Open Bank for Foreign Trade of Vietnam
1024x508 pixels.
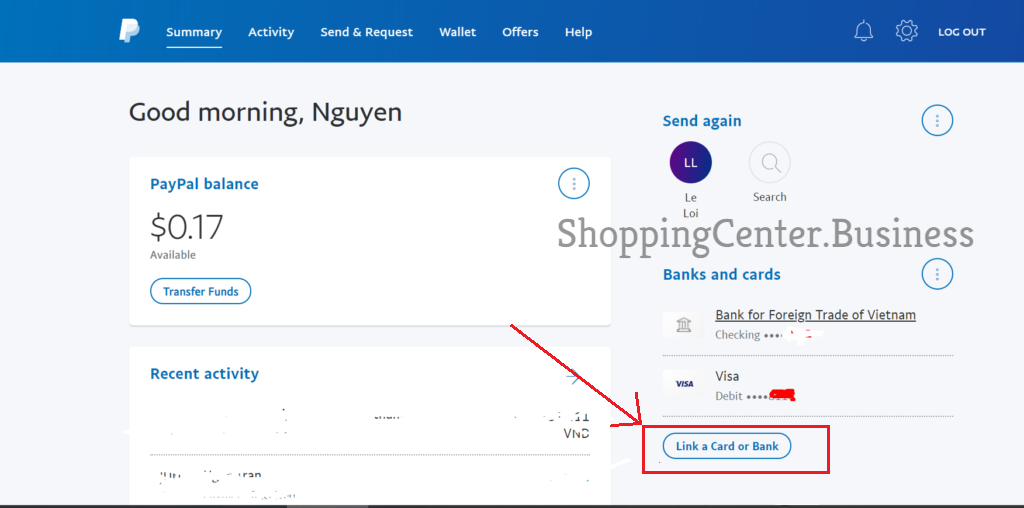pos(815,315)
